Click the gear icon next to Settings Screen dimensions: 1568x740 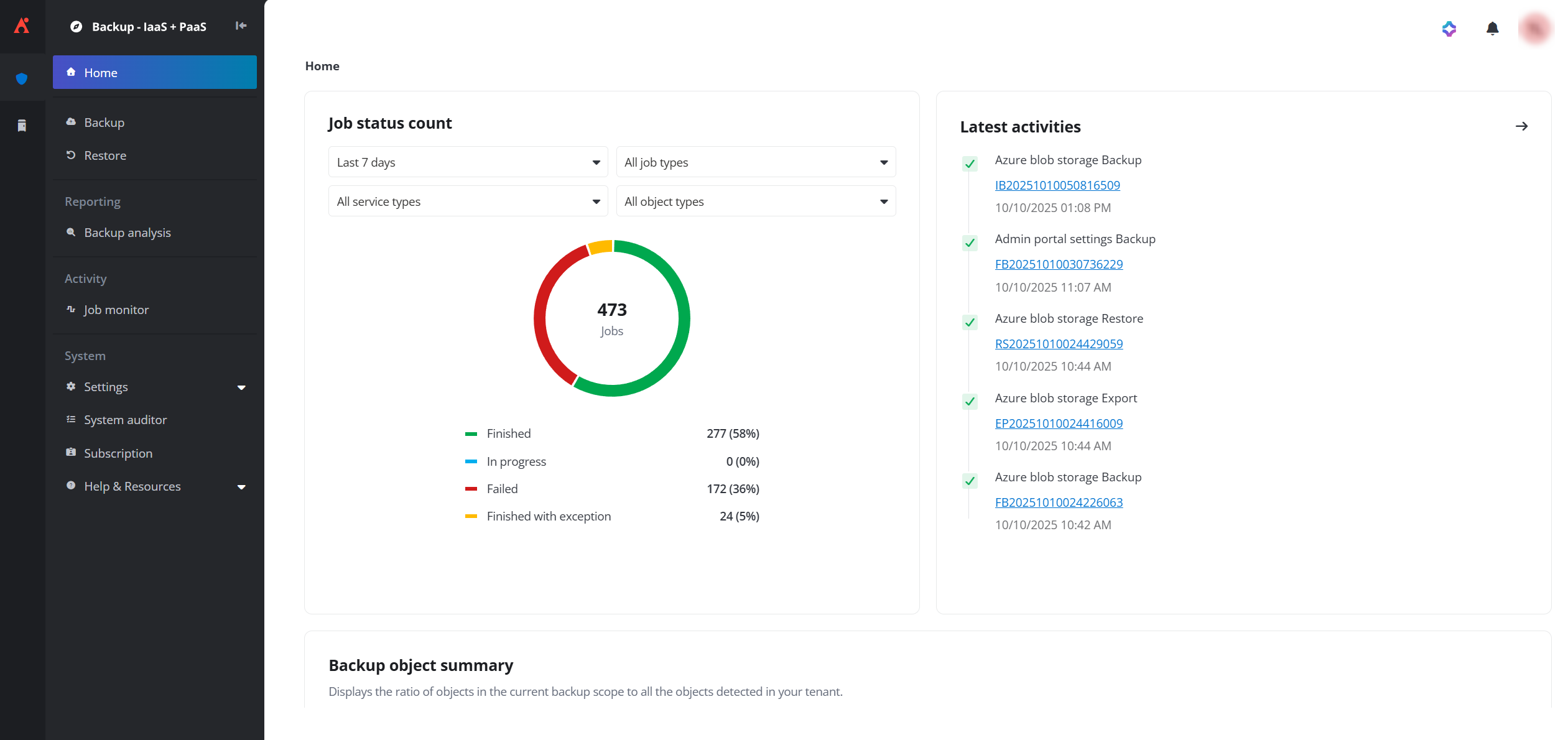71,386
